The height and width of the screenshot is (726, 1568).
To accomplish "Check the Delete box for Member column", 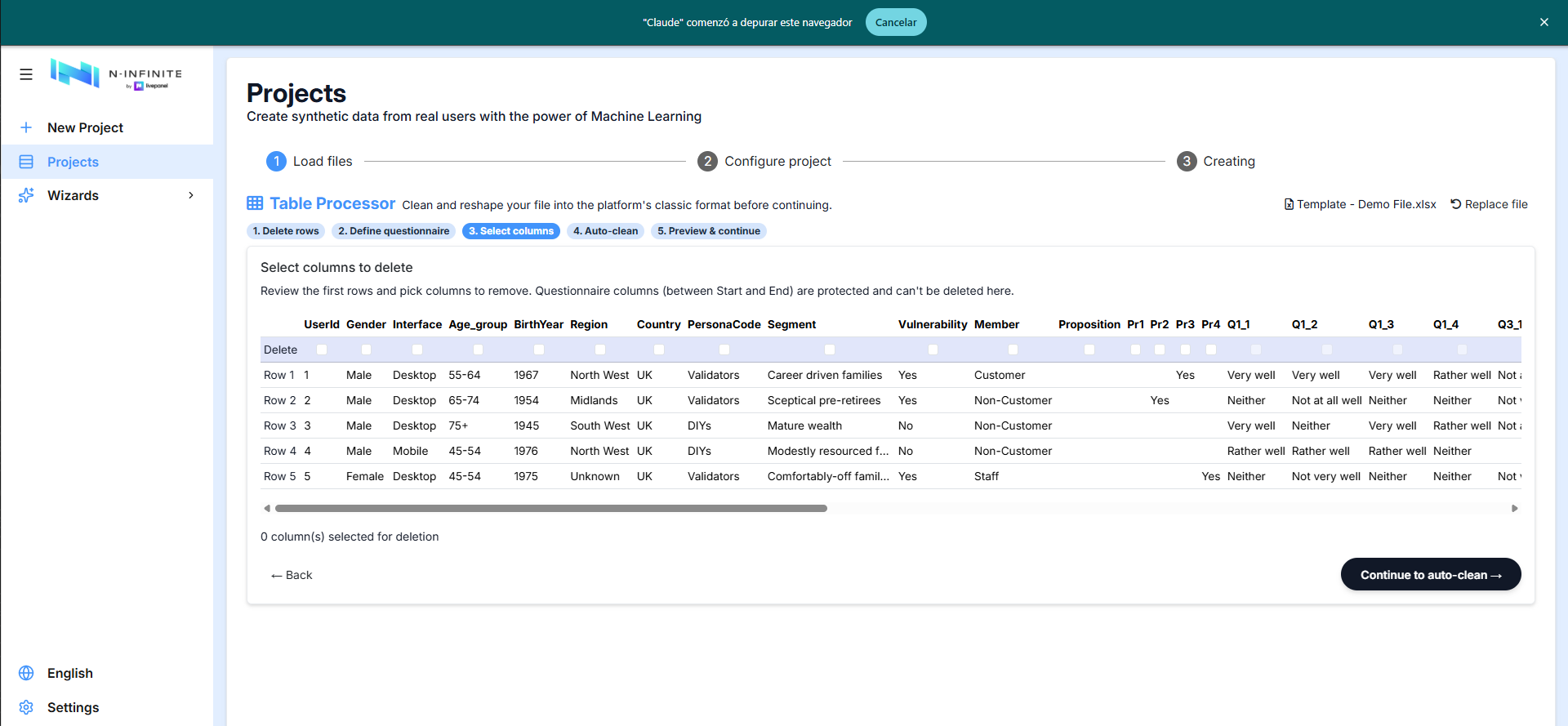I will click(x=1013, y=350).
